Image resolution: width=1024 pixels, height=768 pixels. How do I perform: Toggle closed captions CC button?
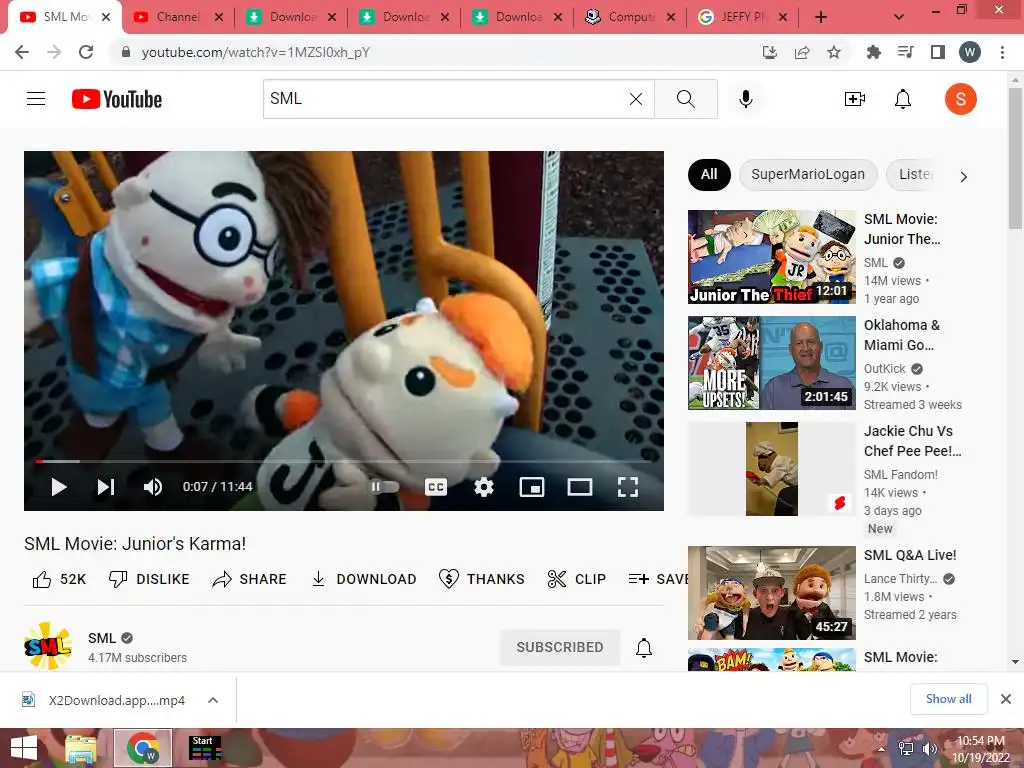click(436, 487)
